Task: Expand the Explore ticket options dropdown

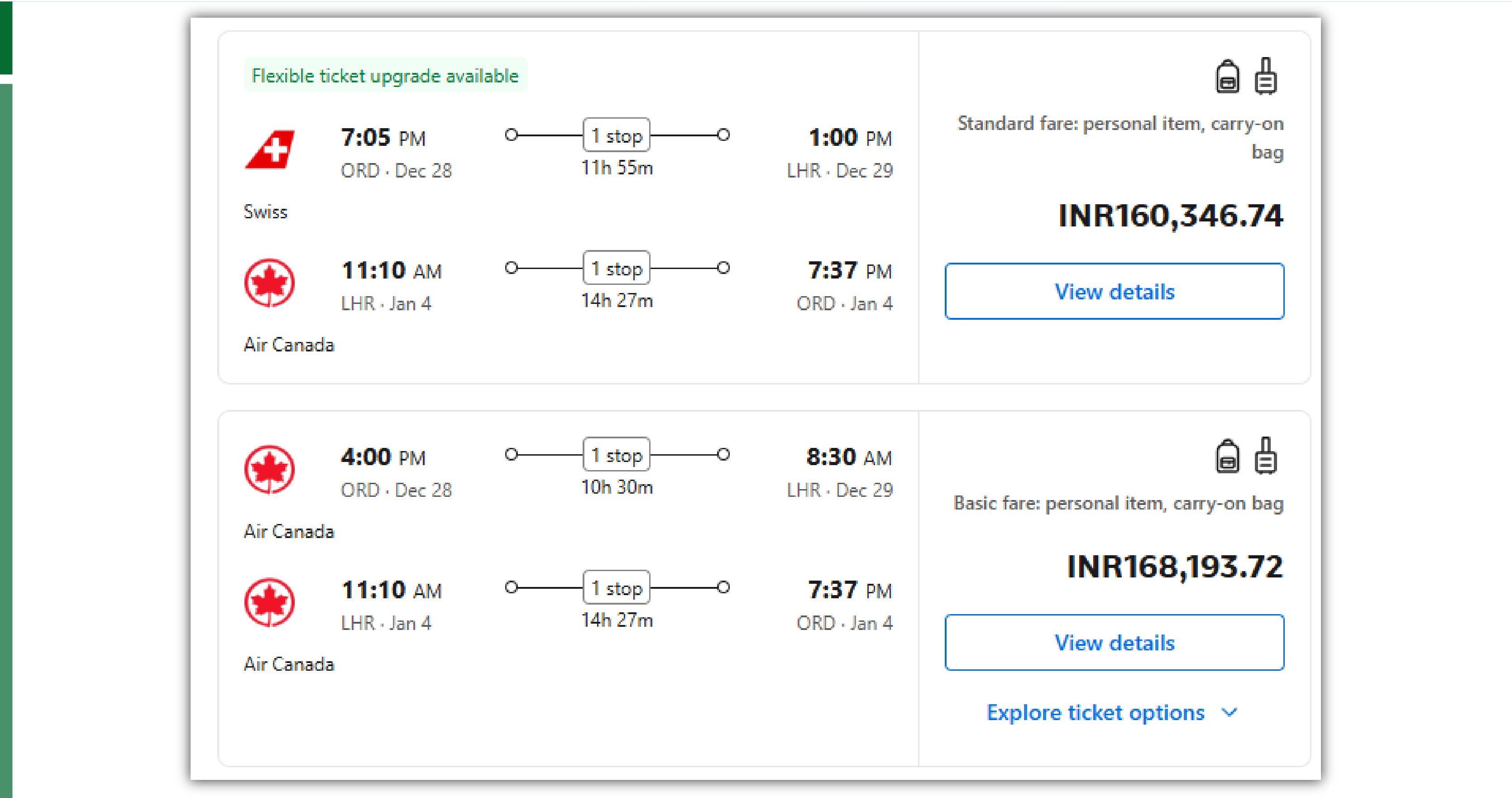Action: point(1113,712)
